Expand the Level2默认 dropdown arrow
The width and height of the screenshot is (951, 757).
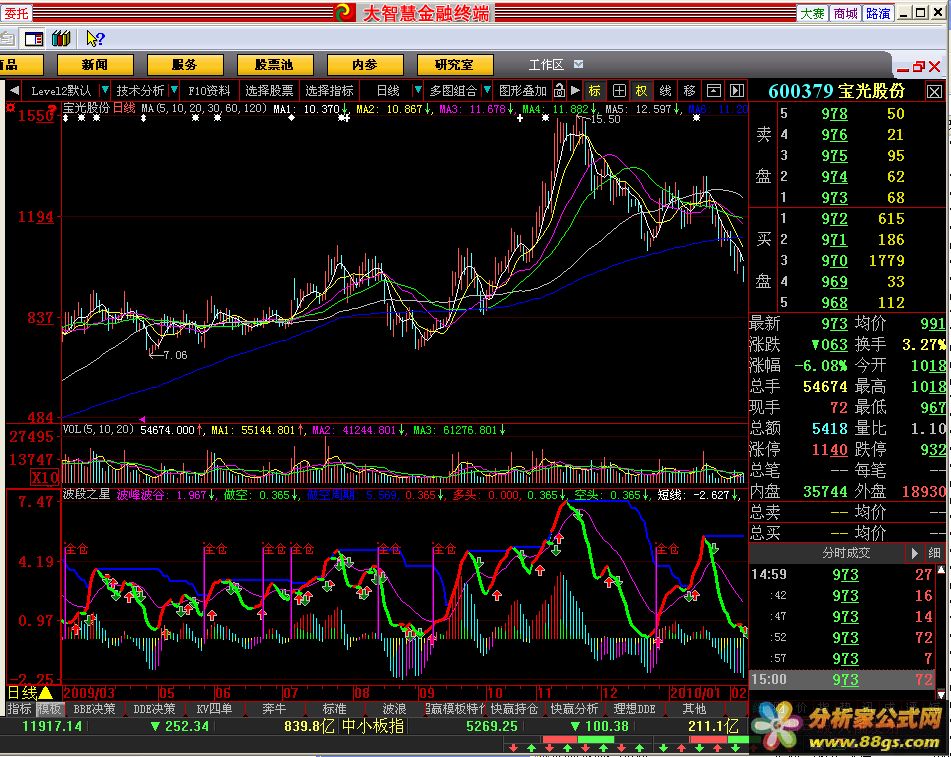tap(105, 90)
